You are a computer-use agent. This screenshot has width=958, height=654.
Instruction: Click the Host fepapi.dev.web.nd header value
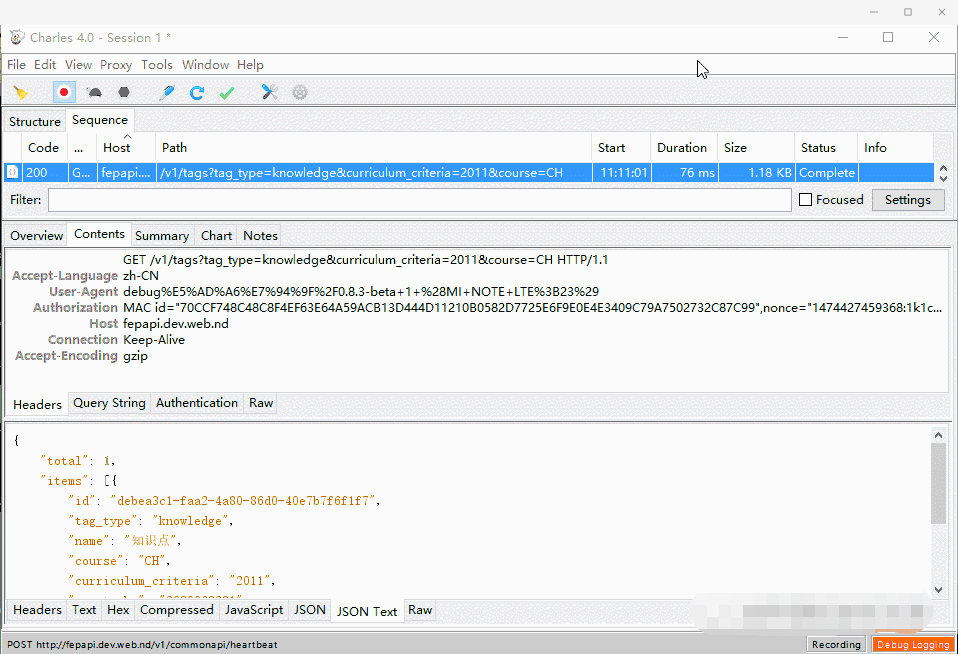[176, 324]
